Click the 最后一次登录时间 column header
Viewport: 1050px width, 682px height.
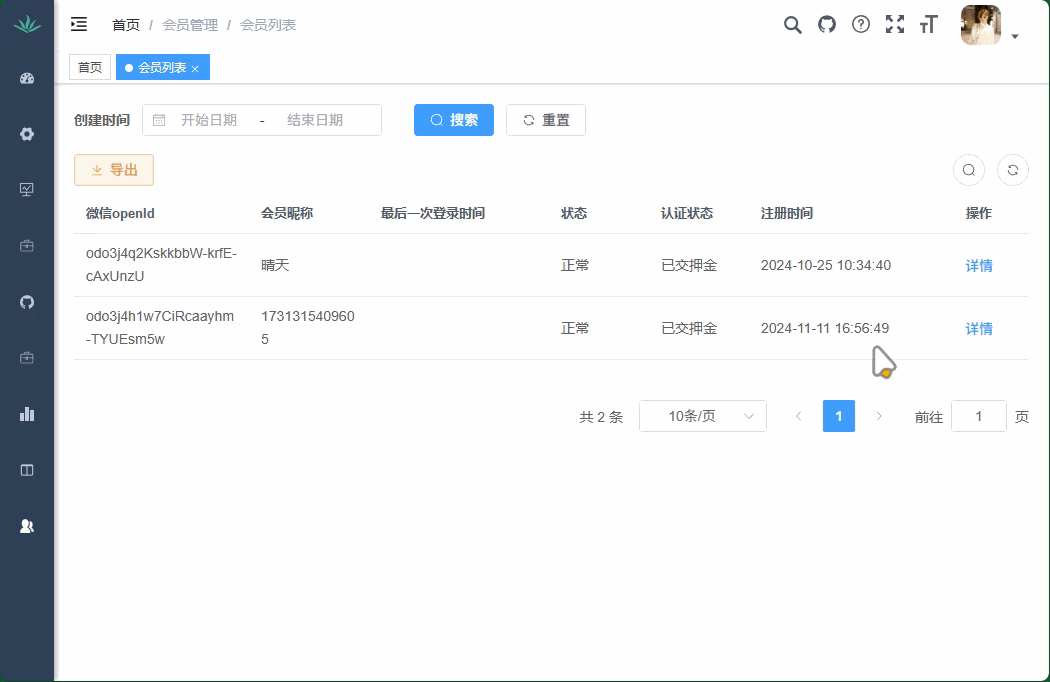click(x=433, y=214)
